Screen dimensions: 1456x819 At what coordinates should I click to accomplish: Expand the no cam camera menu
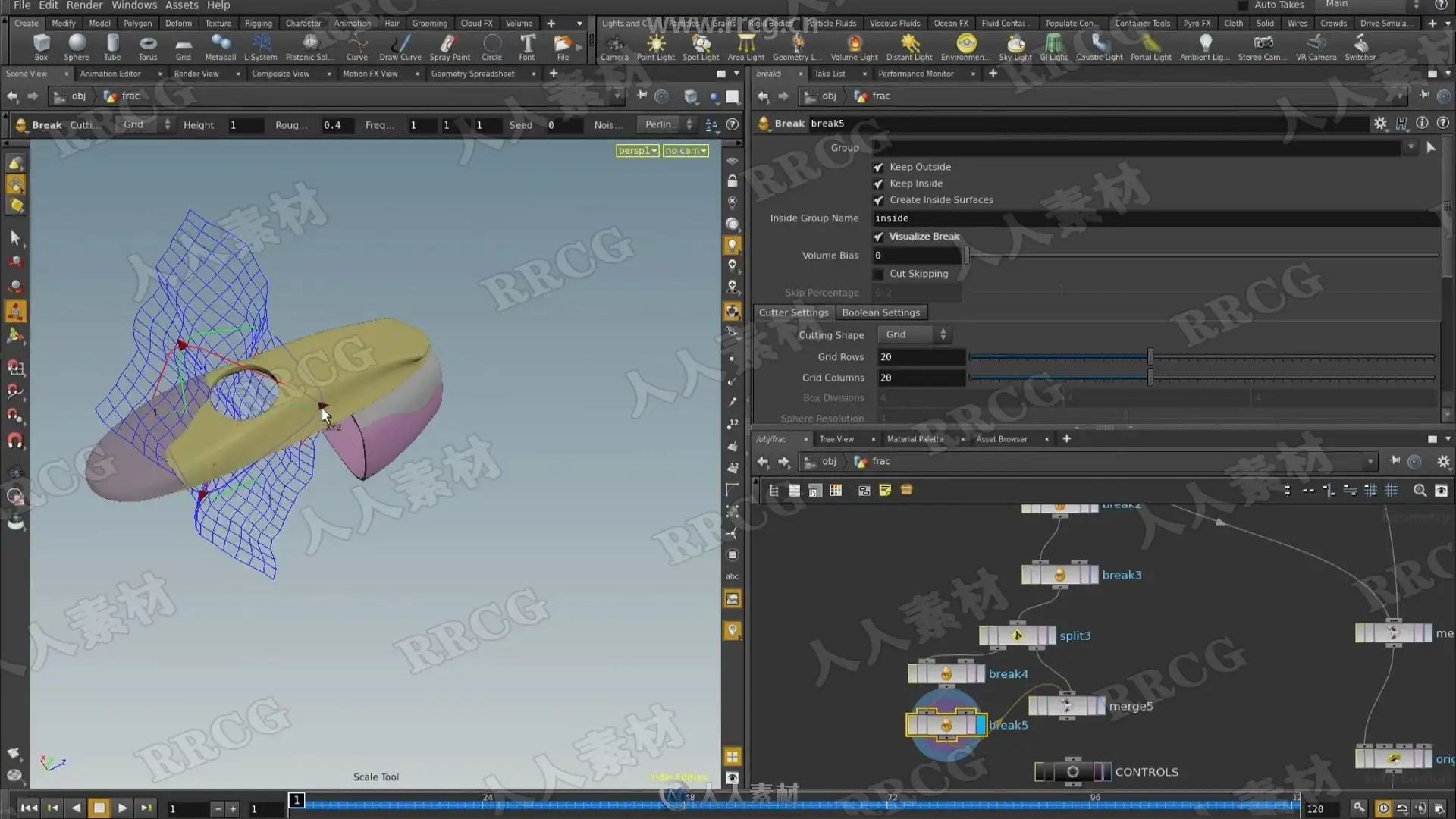click(686, 151)
